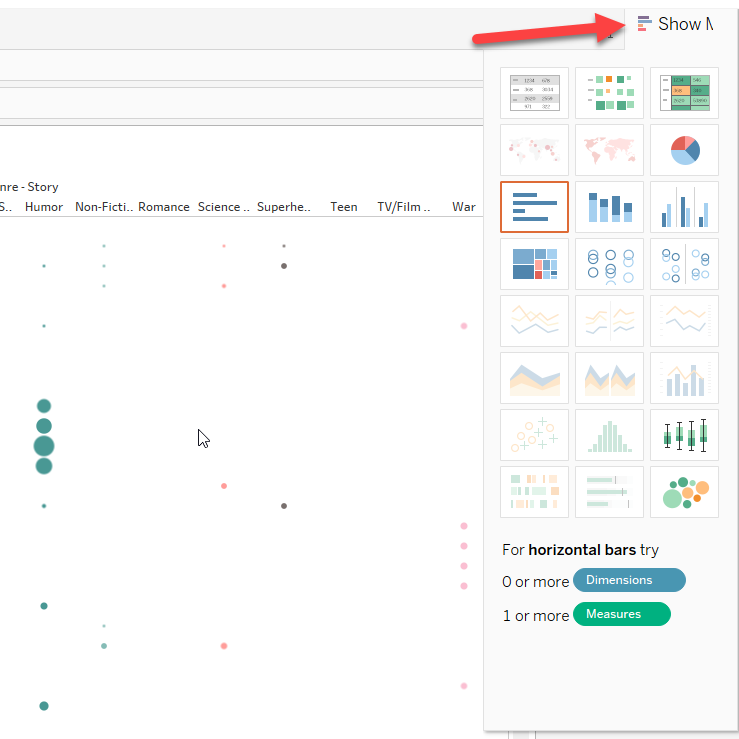Select the text table chart type
The image size is (739, 739).
(534, 93)
